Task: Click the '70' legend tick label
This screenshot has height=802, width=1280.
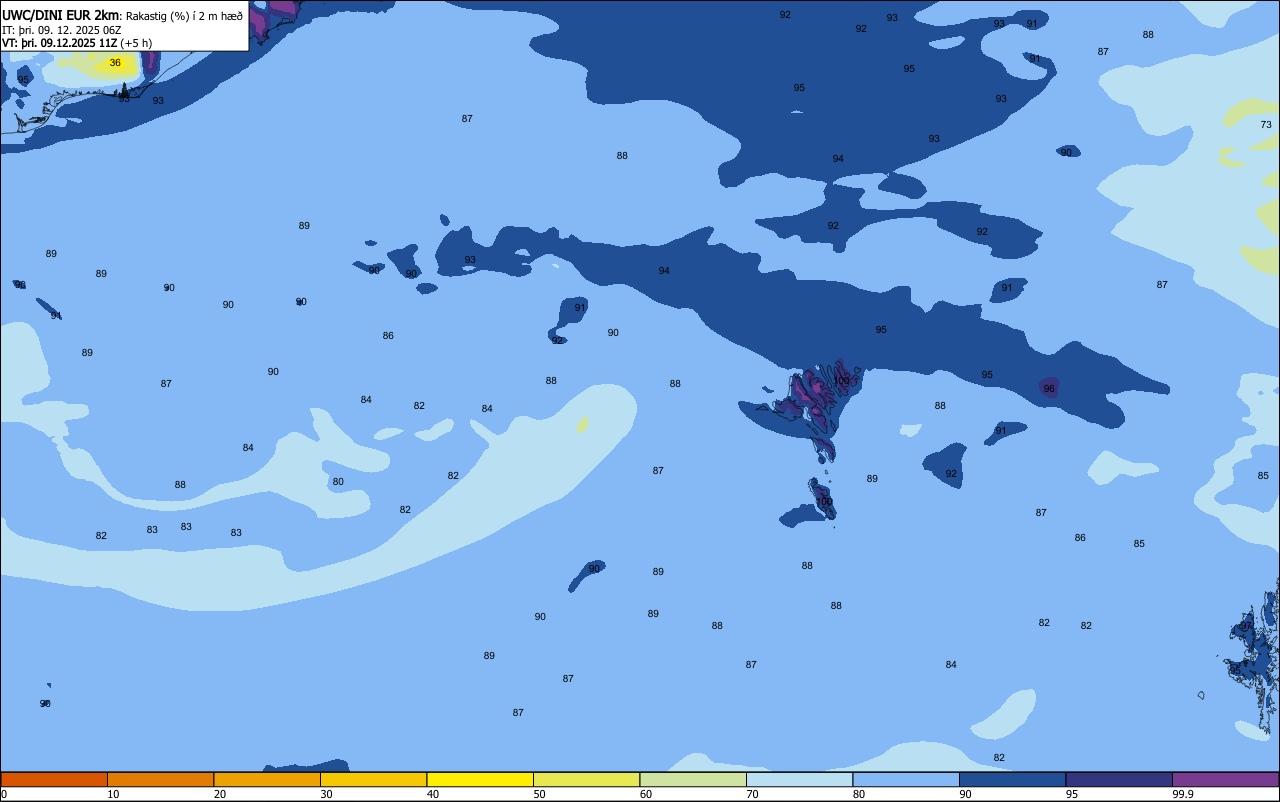Action: pos(753,794)
